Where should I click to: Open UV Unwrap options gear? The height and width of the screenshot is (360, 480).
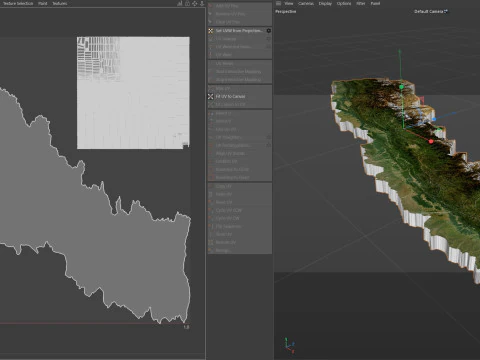click(269, 39)
